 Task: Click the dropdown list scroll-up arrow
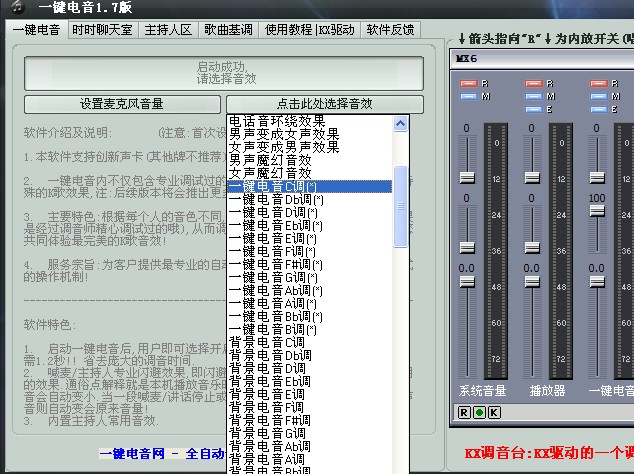point(401,124)
